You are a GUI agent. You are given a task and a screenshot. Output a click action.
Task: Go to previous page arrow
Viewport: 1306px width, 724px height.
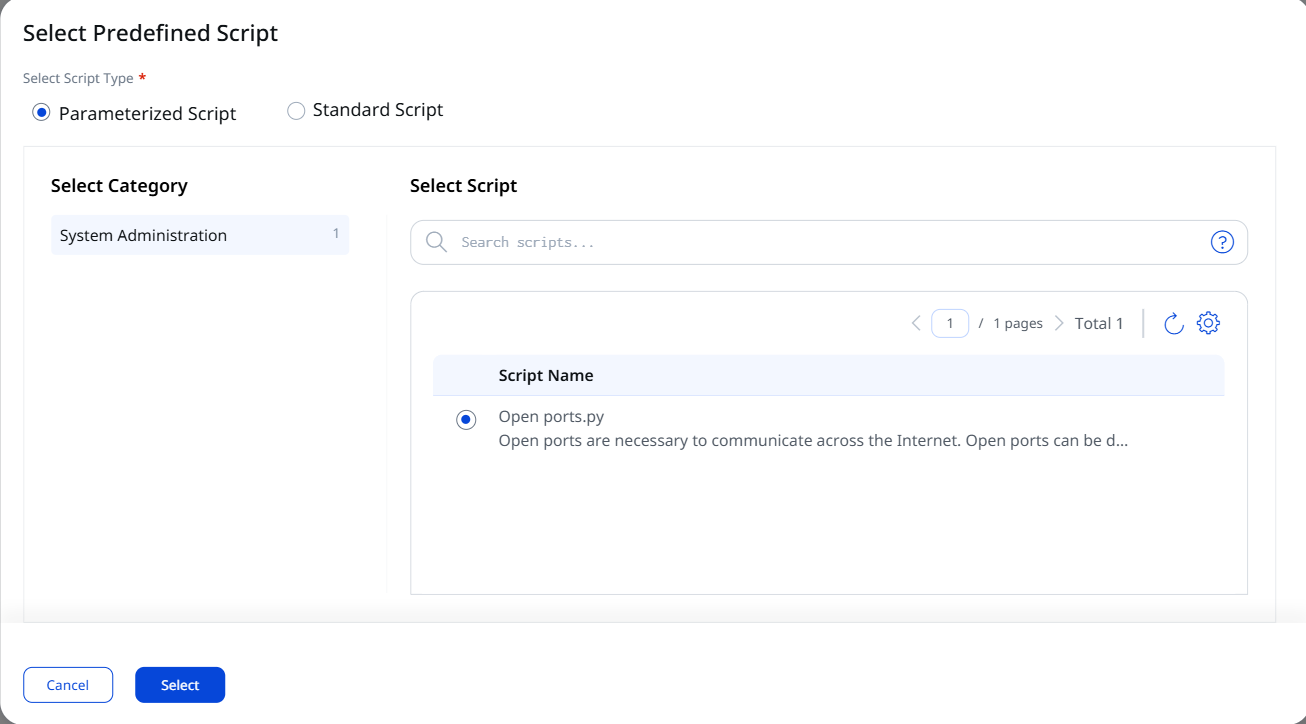916,323
